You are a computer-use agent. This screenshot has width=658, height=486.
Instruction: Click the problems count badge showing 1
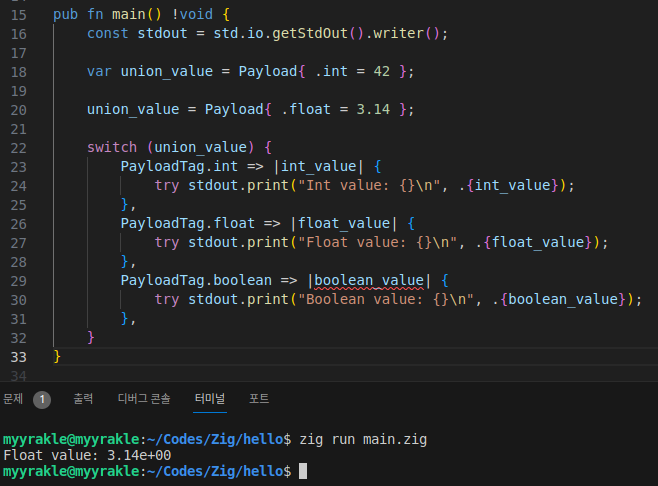[x=42, y=399]
